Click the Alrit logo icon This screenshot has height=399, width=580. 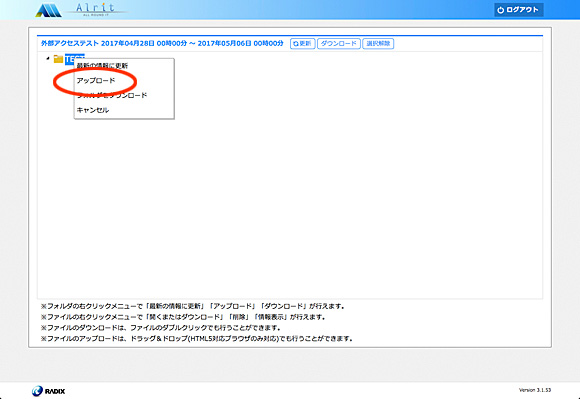point(48,10)
